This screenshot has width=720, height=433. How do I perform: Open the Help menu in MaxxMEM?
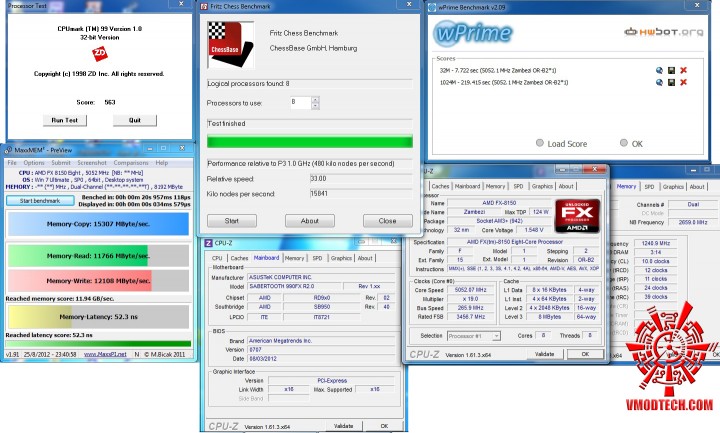pos(162,163)
